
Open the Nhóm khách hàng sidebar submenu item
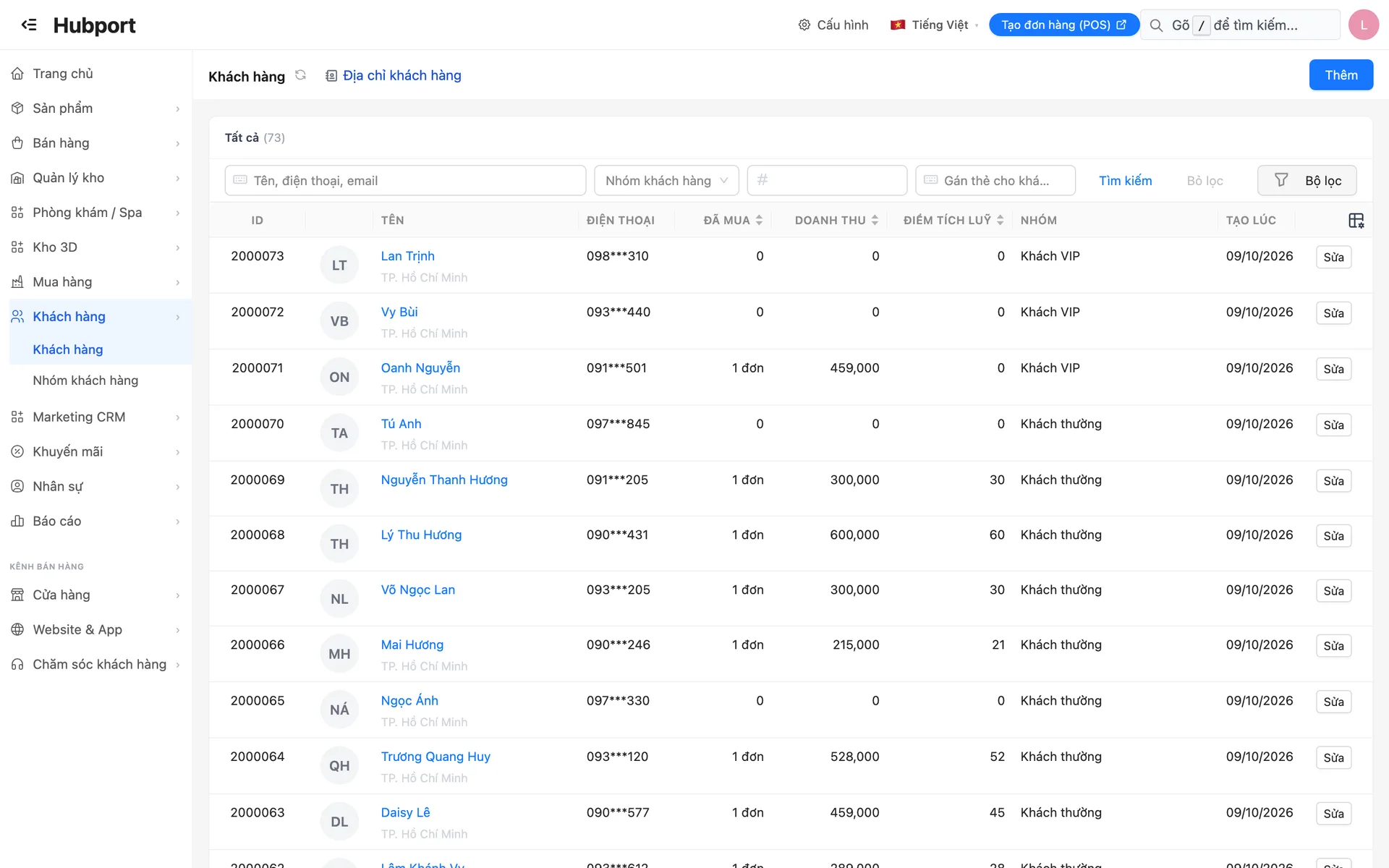[x=85, y=380]
